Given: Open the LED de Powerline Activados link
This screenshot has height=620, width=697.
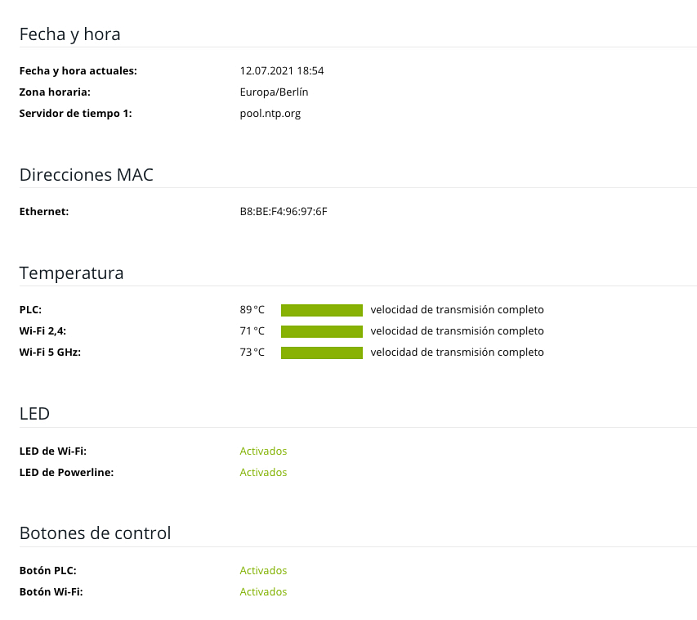Looking at the screenshot, I should click(x=263, y=472).
